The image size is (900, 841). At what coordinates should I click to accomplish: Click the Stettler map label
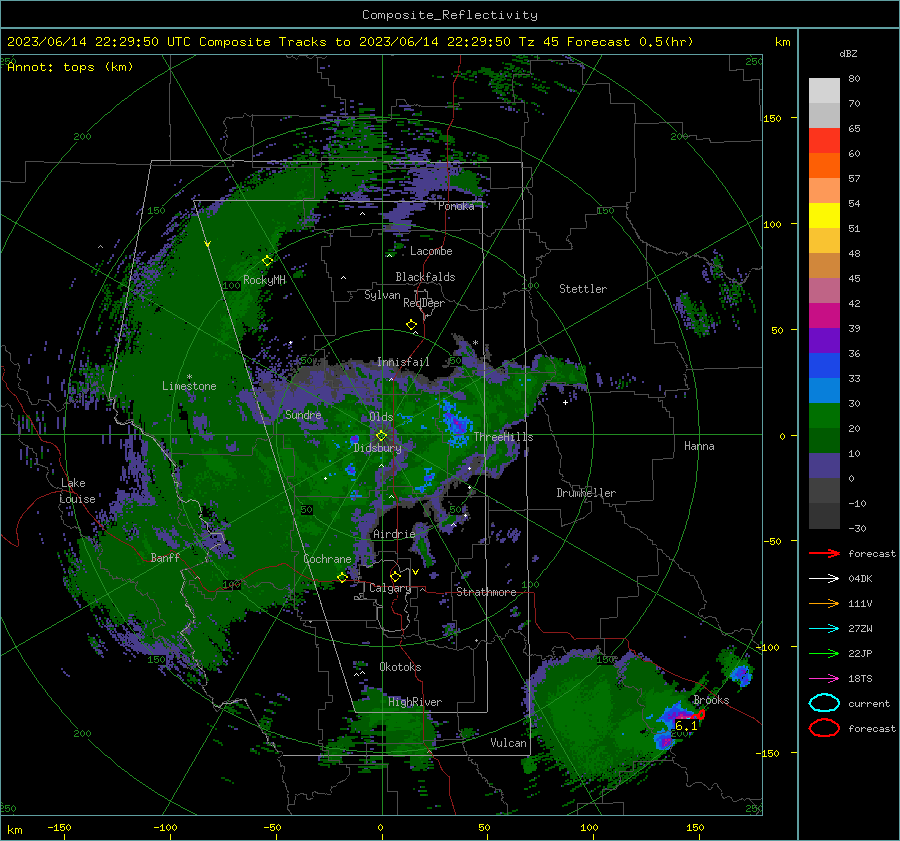(583, 289)
